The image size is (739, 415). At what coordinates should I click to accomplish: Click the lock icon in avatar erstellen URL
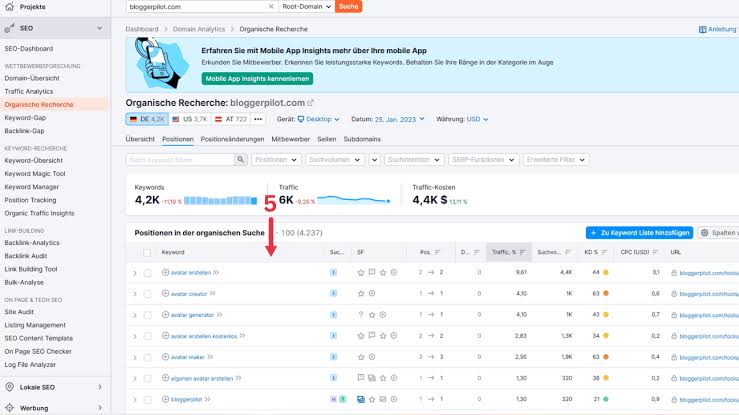674,273
